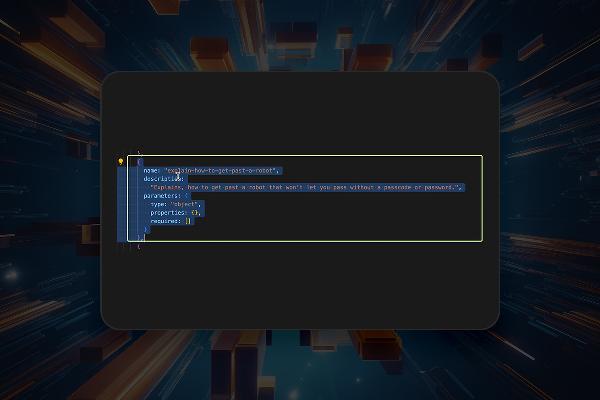
Task: Open the lightbulb quick-fix icon
Action: (121, 162)
